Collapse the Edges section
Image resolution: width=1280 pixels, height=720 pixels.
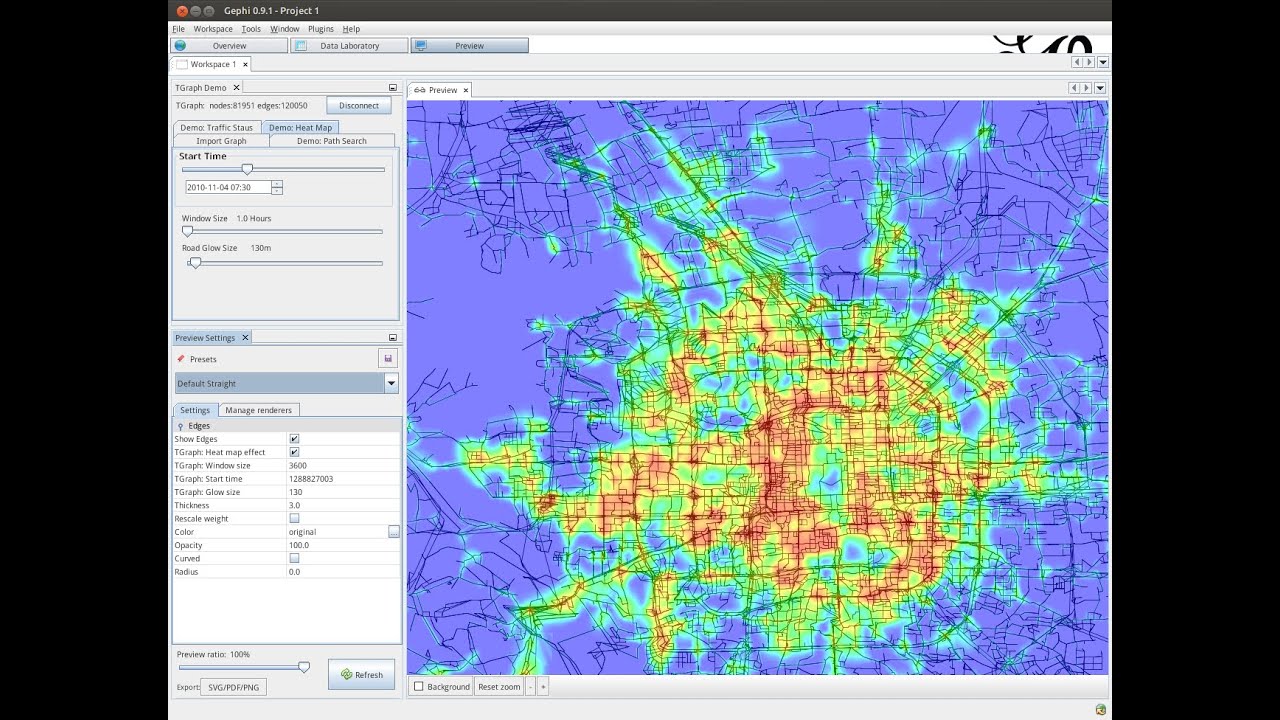tap(180, 426)
